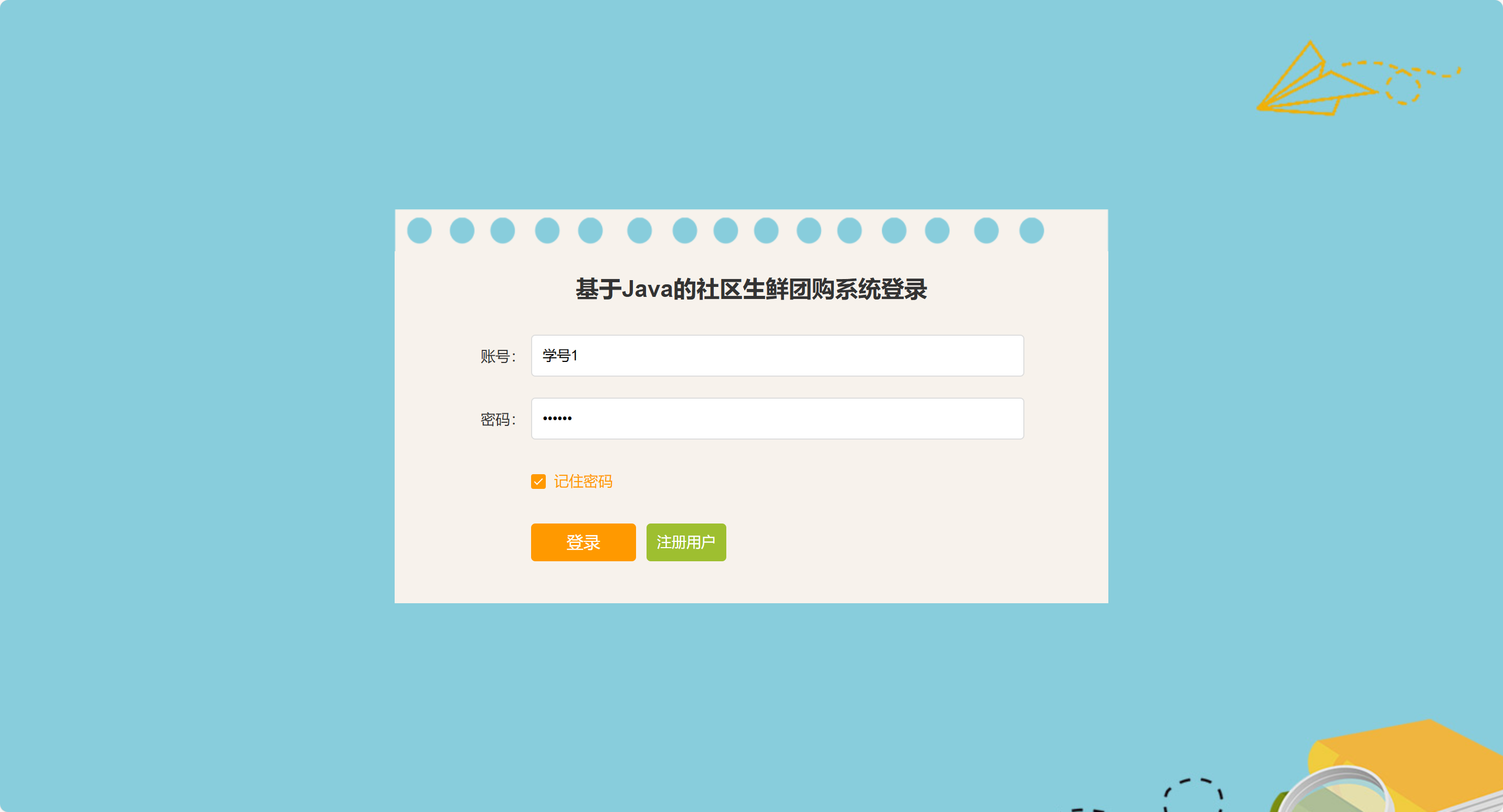Viewport: 1503px width, 812px height.
Task: Click the 账号 account input field
Action: pos(777,355)
